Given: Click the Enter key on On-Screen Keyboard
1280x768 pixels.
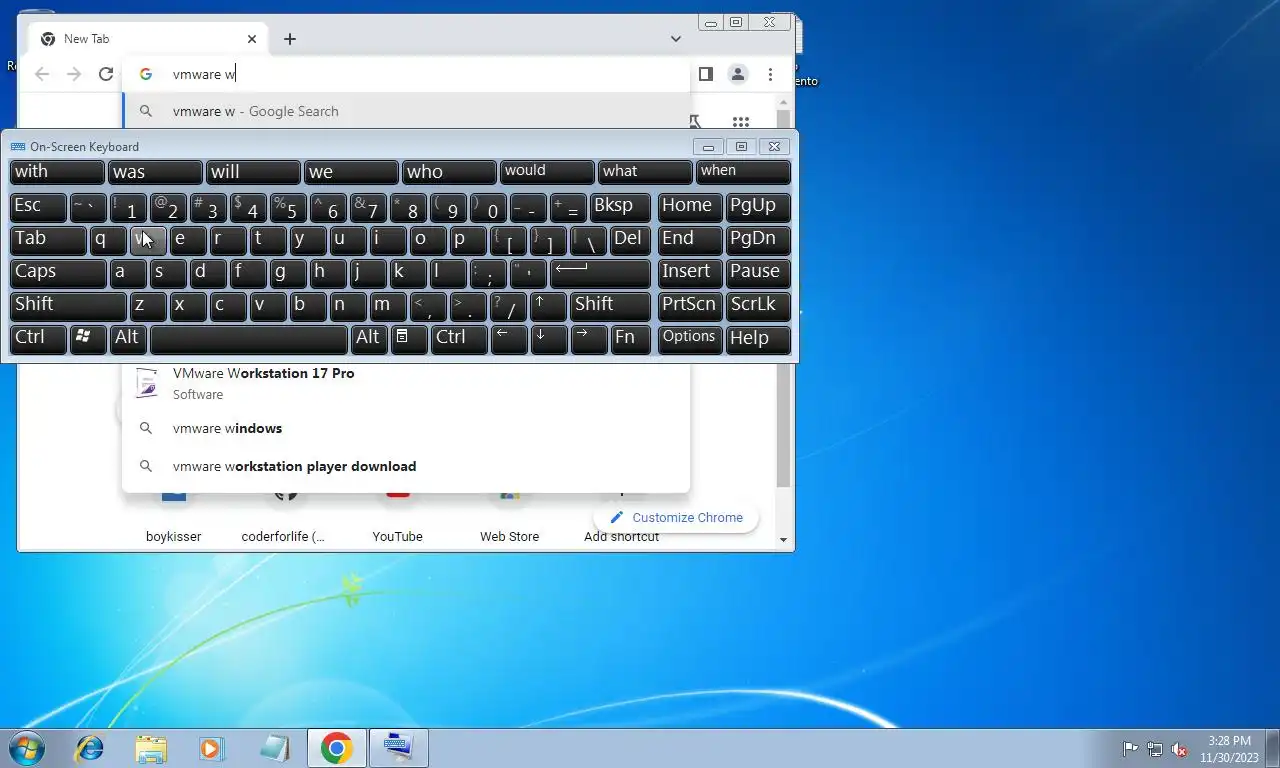Looking at the screenshot, I should tap(600, 273).
